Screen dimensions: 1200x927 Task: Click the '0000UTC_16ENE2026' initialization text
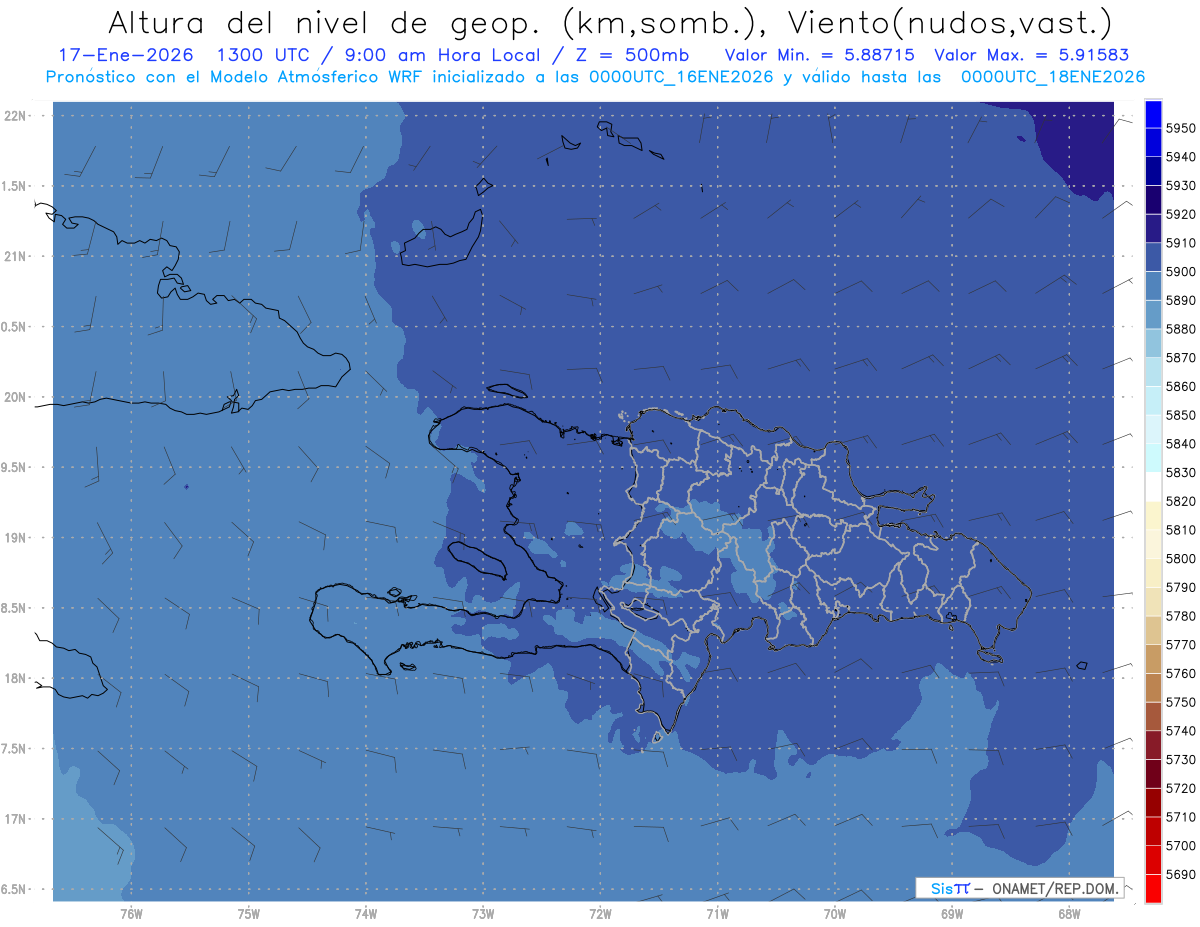pyautogui.click(x=681, y=76)
